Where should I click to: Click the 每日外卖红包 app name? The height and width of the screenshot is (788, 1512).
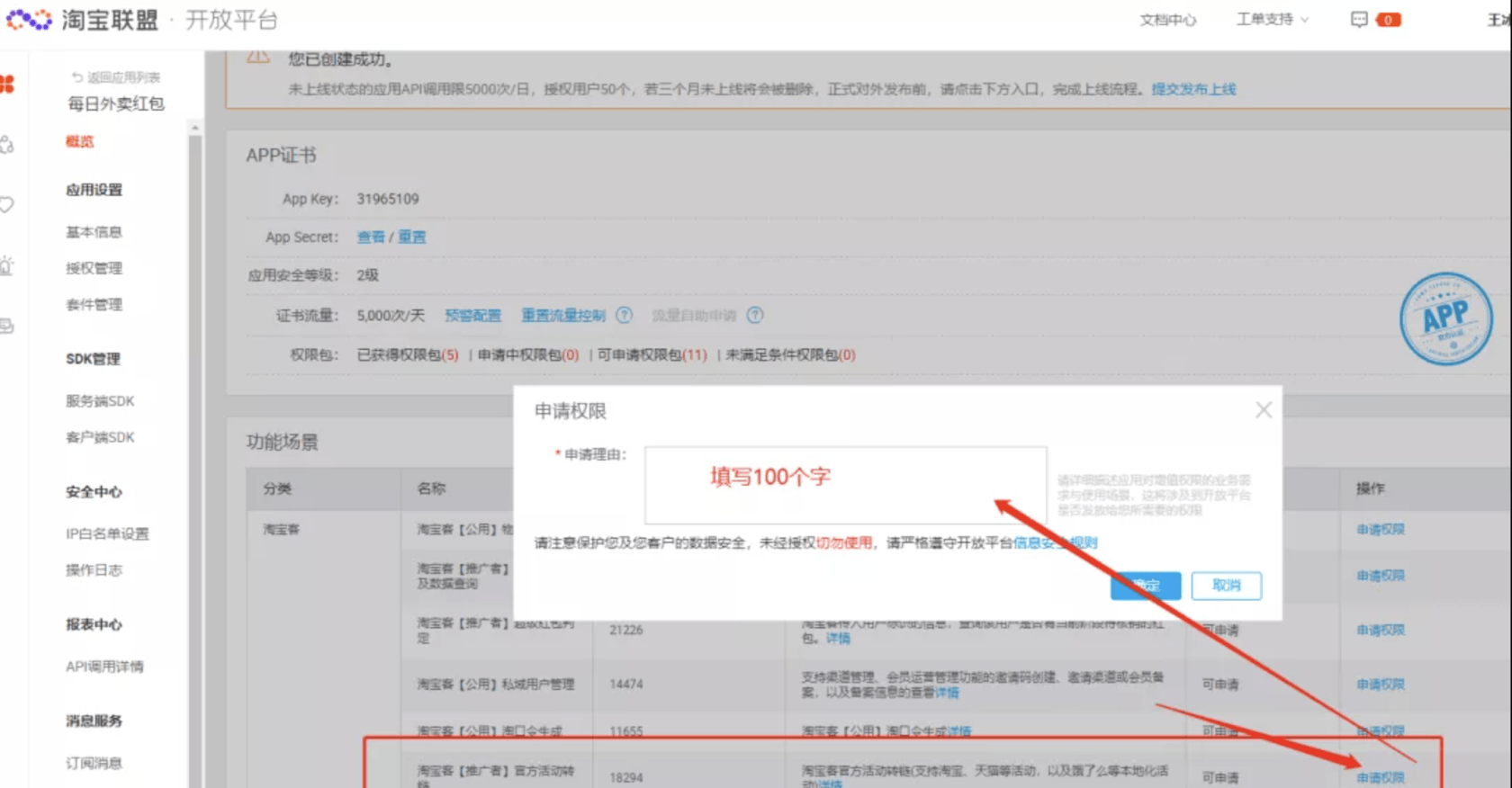116,103
